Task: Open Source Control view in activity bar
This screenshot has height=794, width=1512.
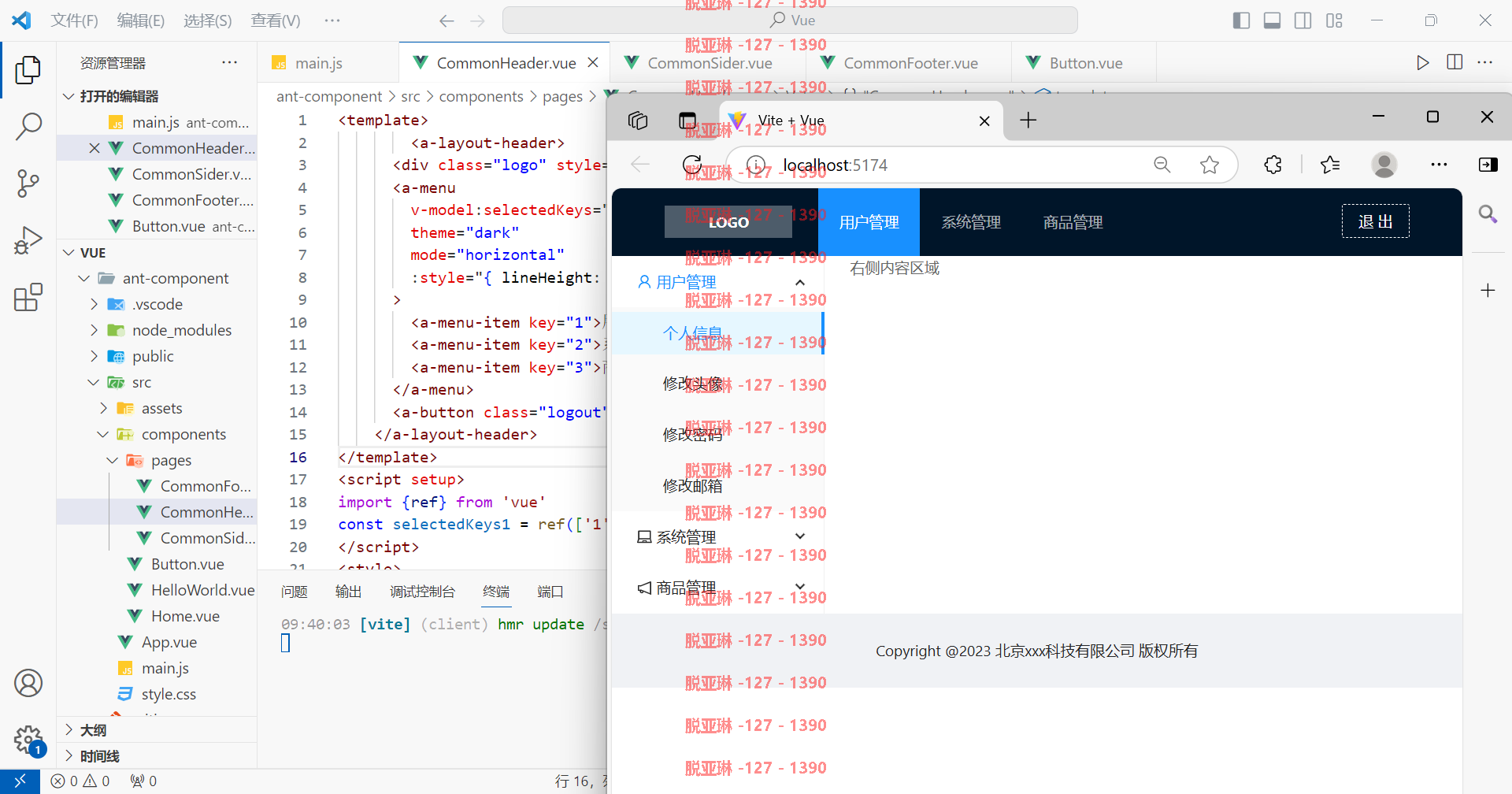Action: 28,184
